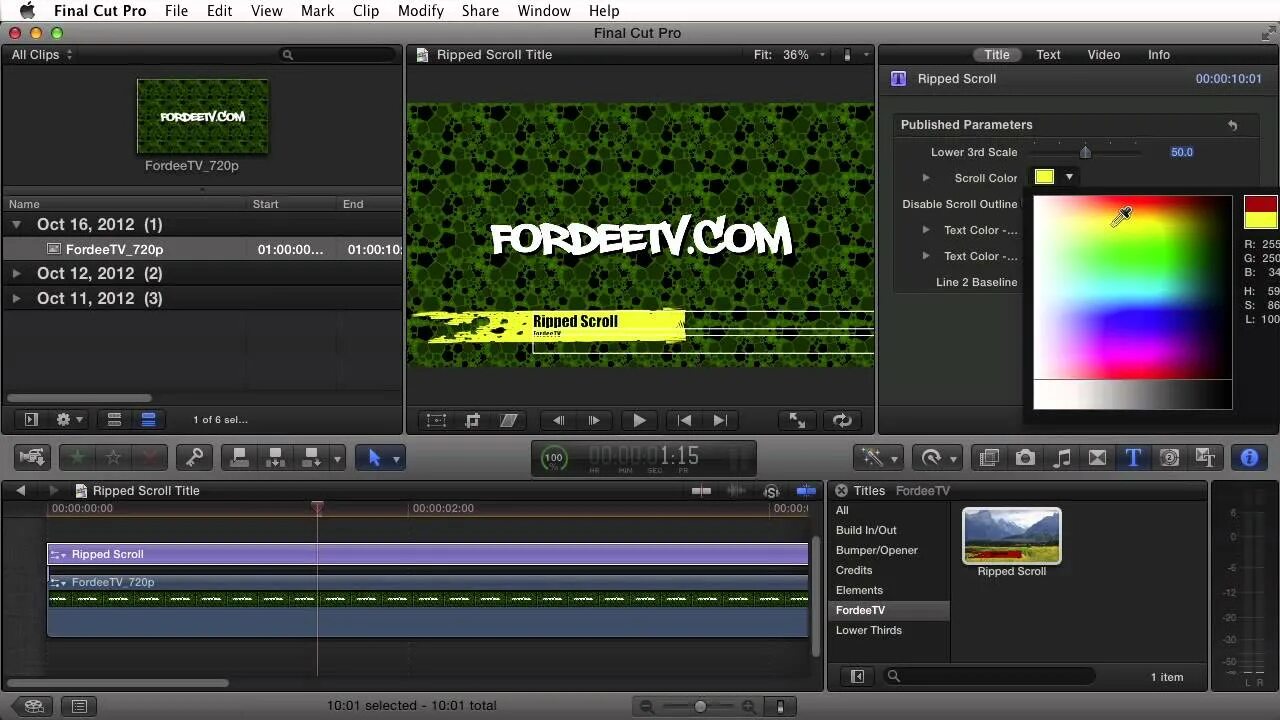Screen dimensions: 1280x720
Task: Select the Ripped Scroll title thumbnail
Action: (x=1011, y=536)
